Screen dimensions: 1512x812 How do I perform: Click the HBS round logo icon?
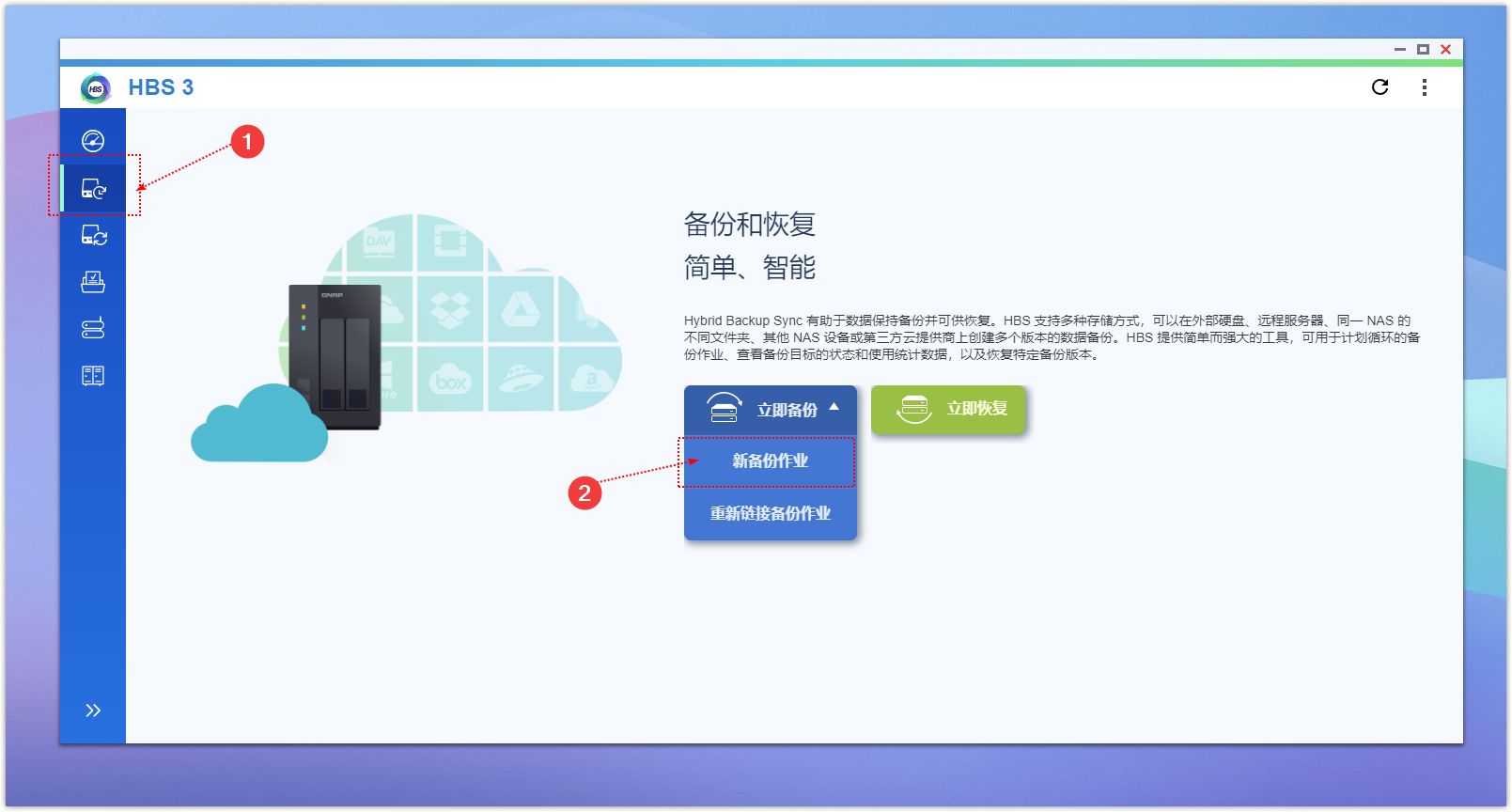point(95,88)
